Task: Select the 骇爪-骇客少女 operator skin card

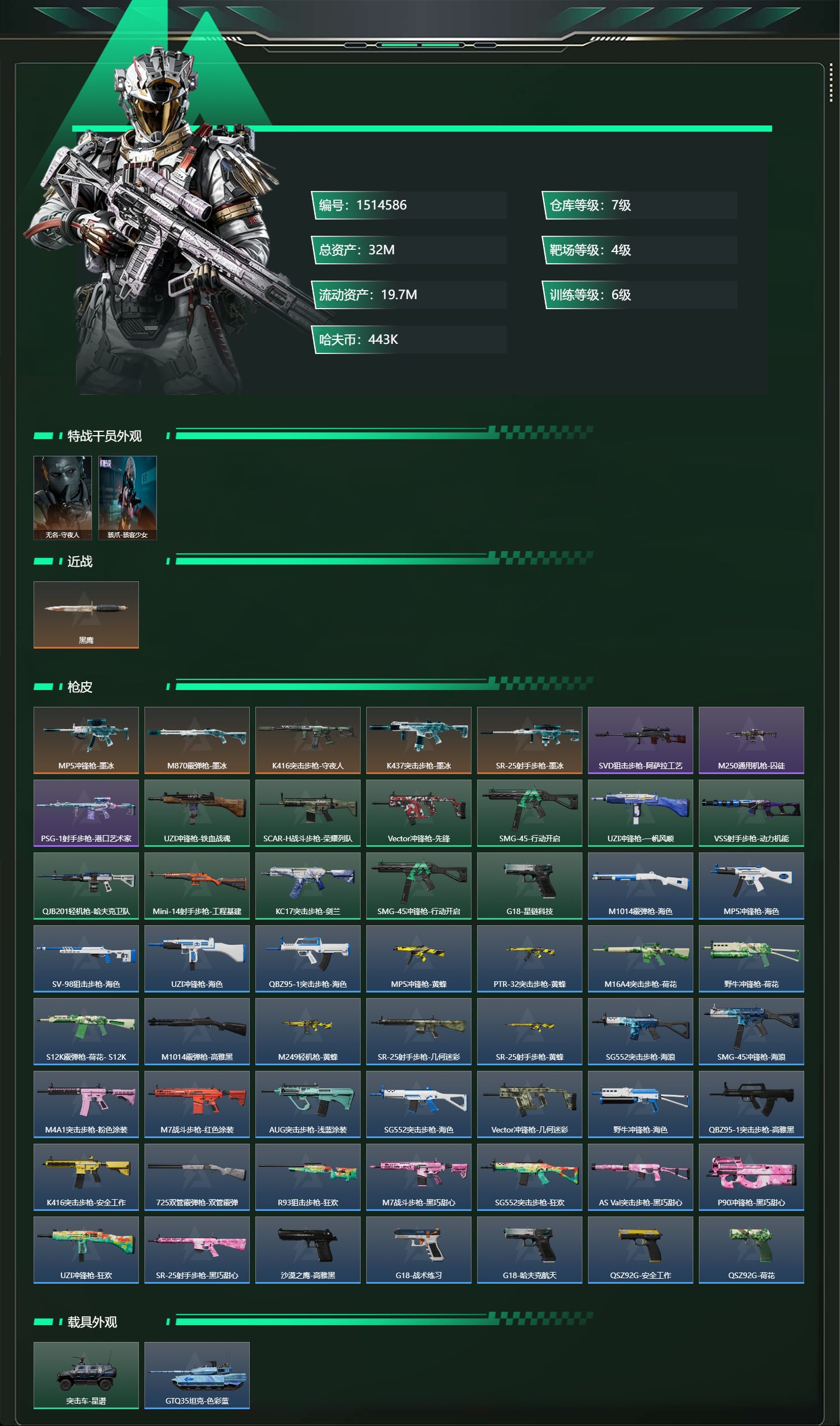Action: click(x=127, y=497)
